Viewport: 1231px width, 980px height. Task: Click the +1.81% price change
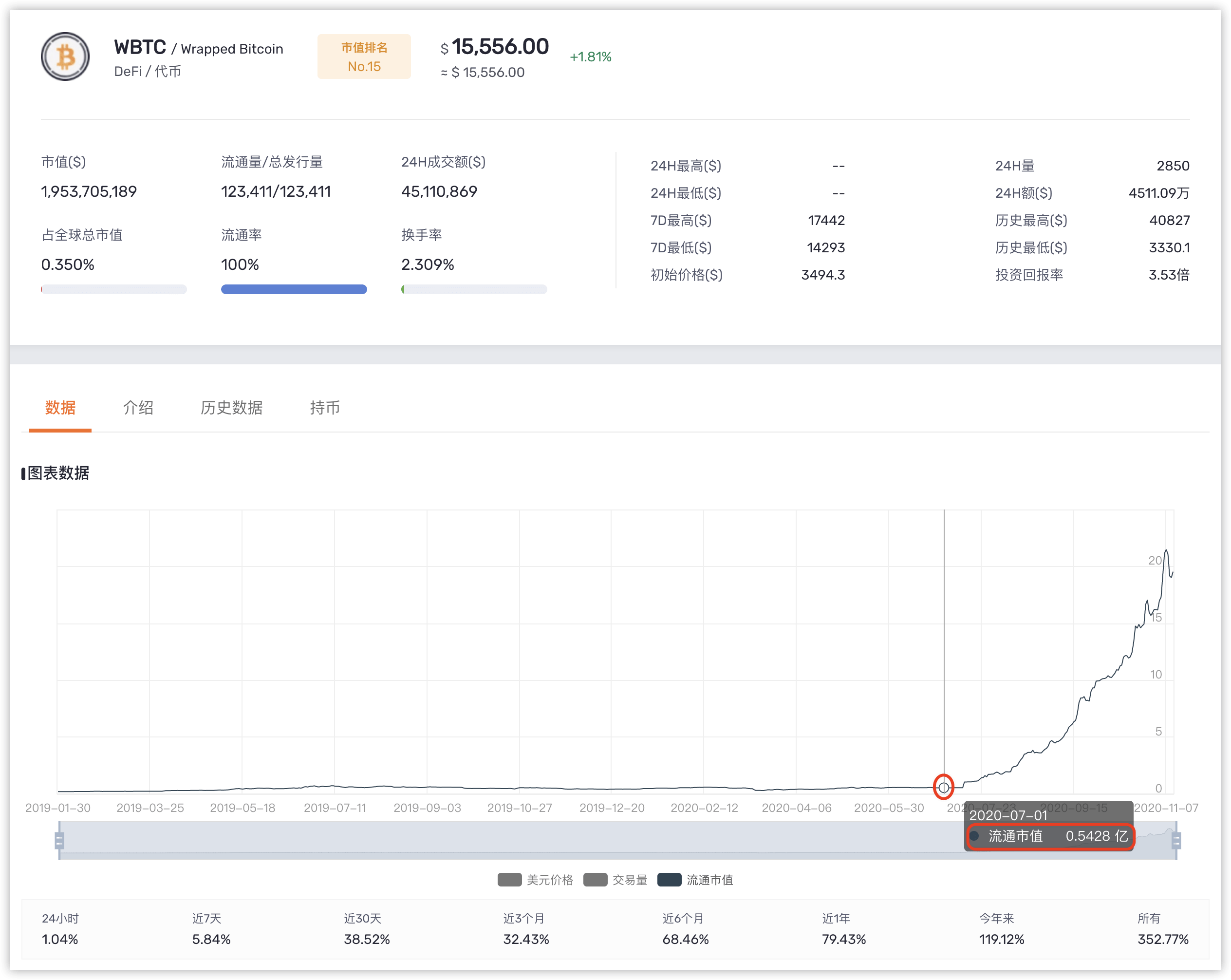590,57
